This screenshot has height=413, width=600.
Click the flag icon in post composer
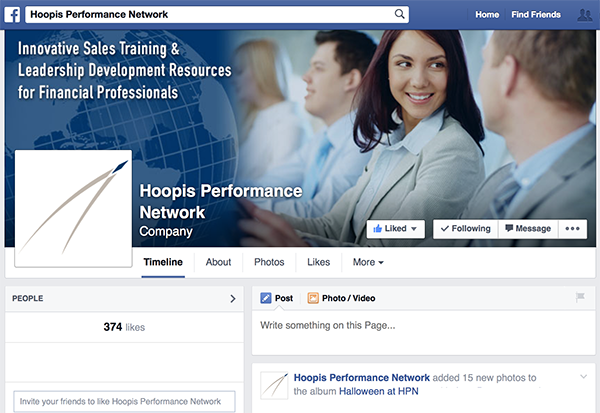[x=580, y=297]
